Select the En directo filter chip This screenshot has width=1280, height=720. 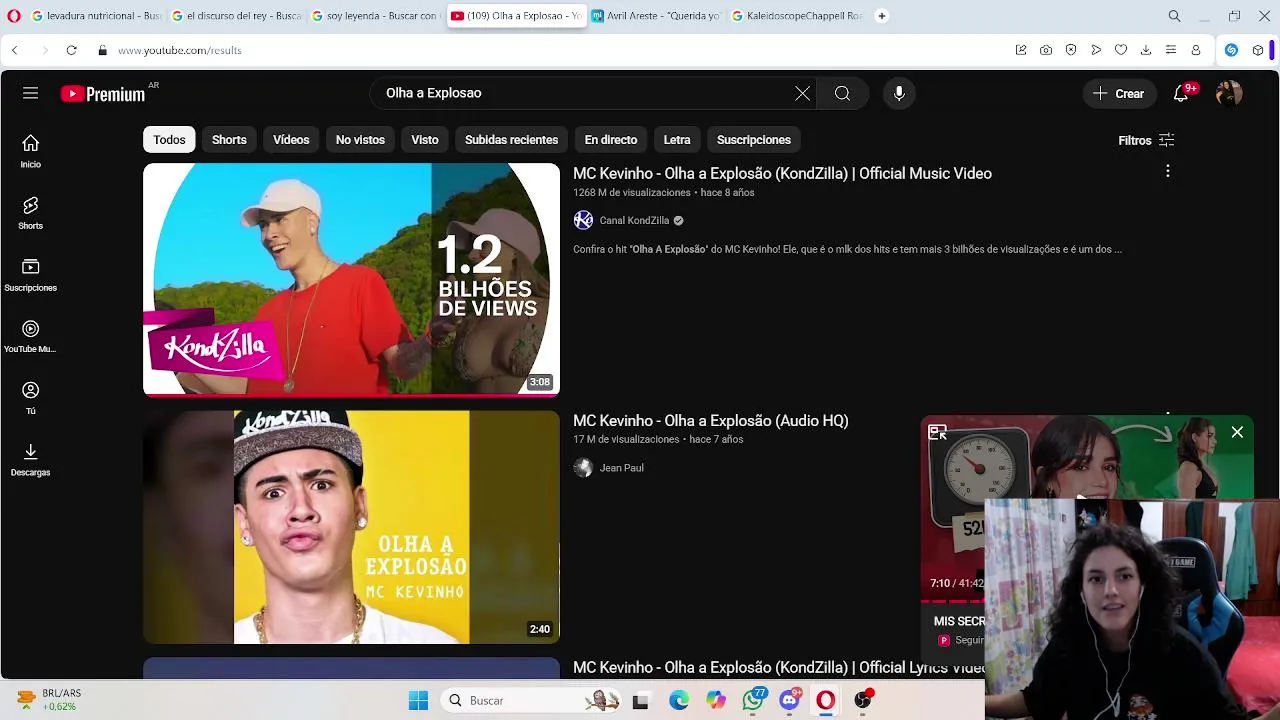611,140
